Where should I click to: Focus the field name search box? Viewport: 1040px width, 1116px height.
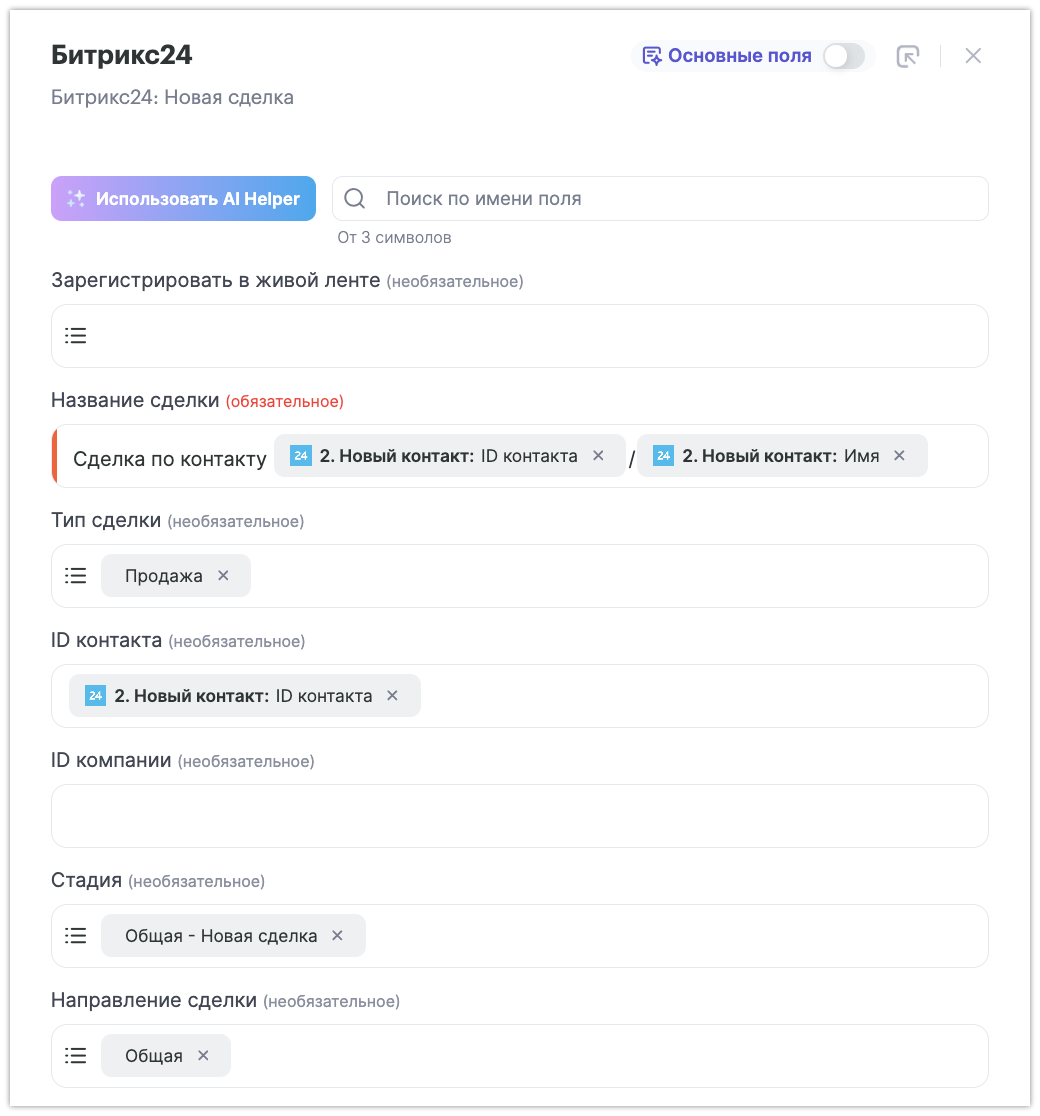(x=680, y=199)
